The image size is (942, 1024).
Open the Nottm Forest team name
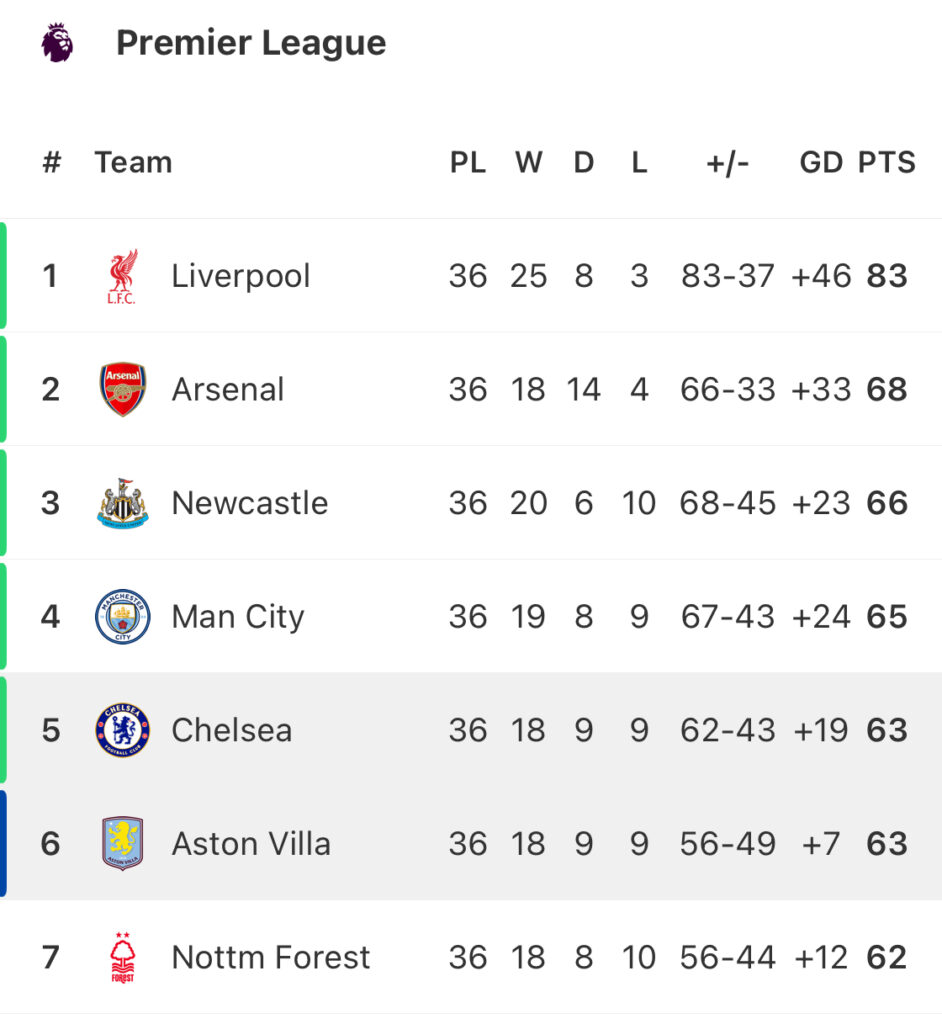click(x=270, y=957)
